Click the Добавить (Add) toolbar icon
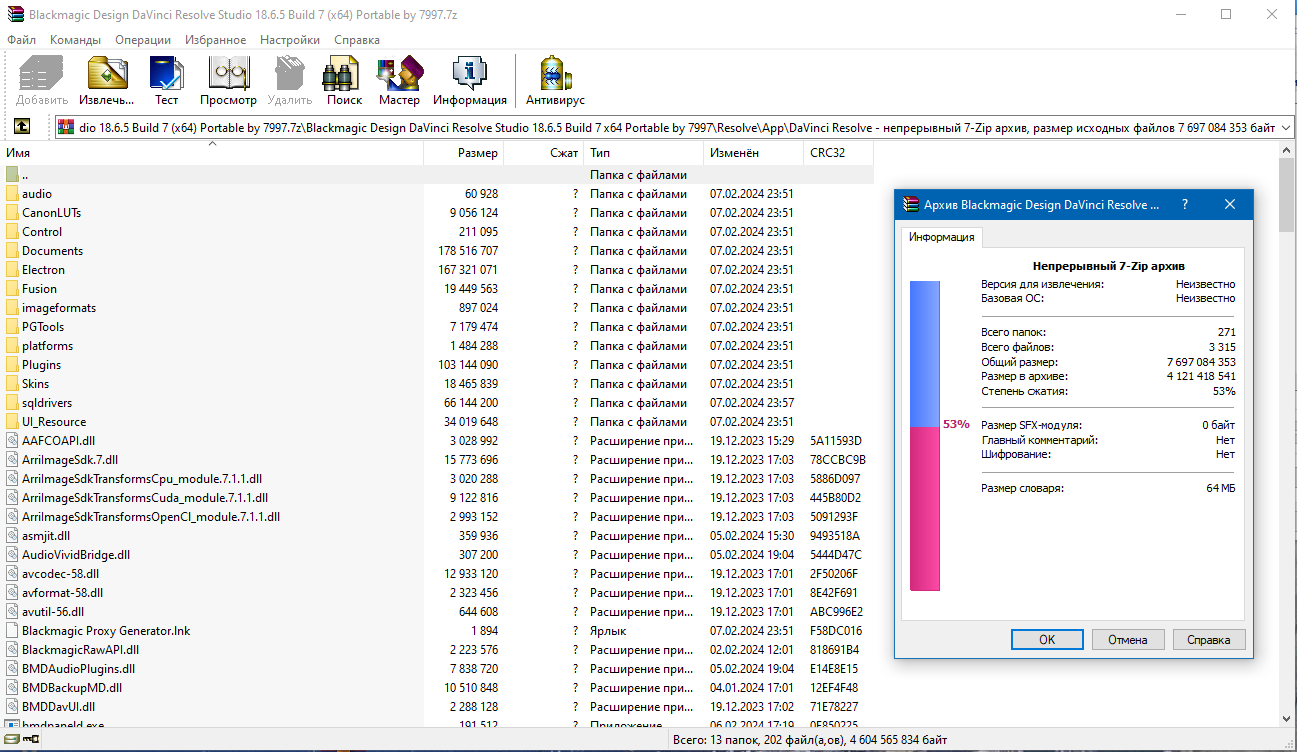 point(40,80)
